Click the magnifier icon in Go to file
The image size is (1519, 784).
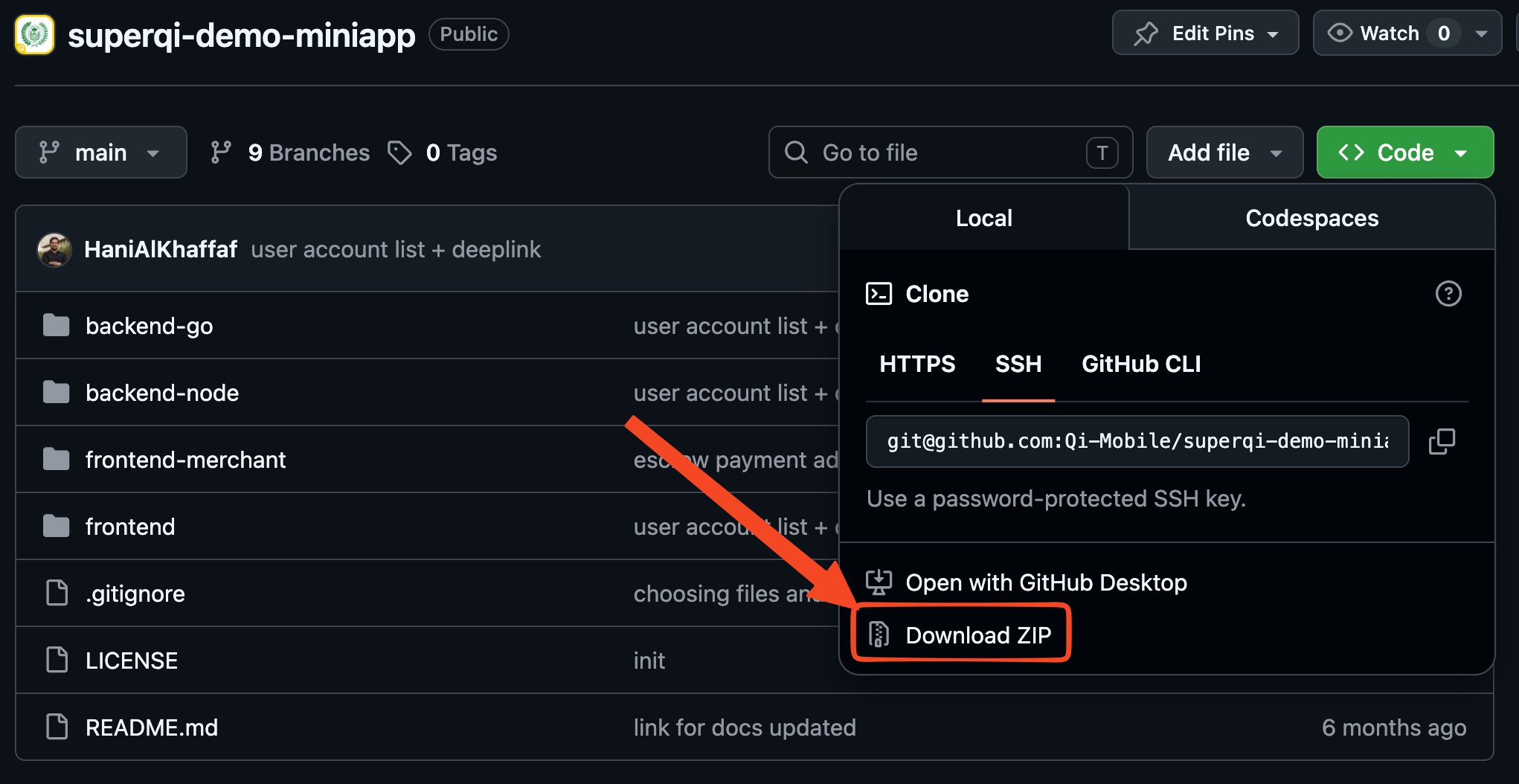click(796, 152)
